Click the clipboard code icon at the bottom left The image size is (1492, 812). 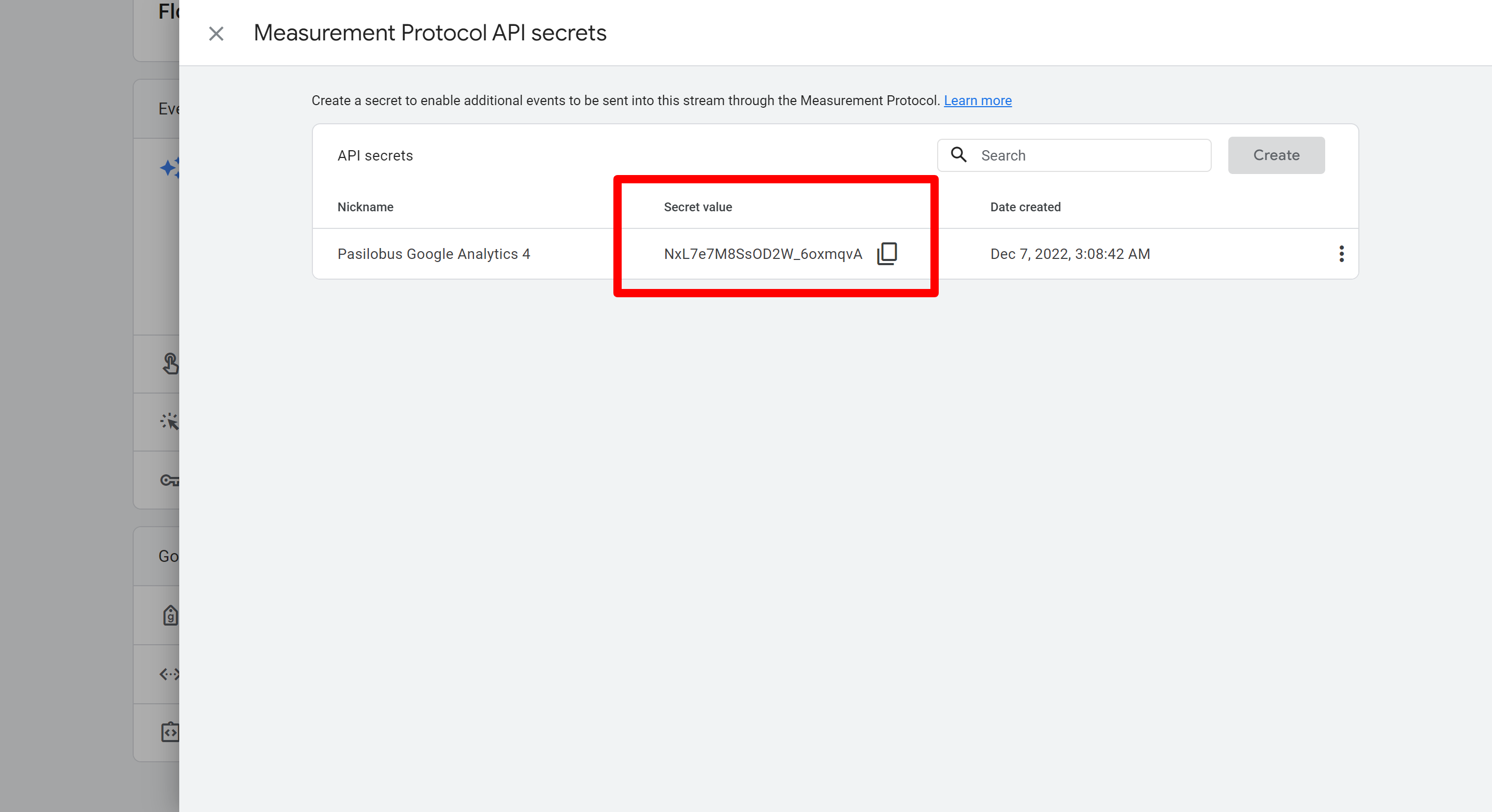coord(170,732)
